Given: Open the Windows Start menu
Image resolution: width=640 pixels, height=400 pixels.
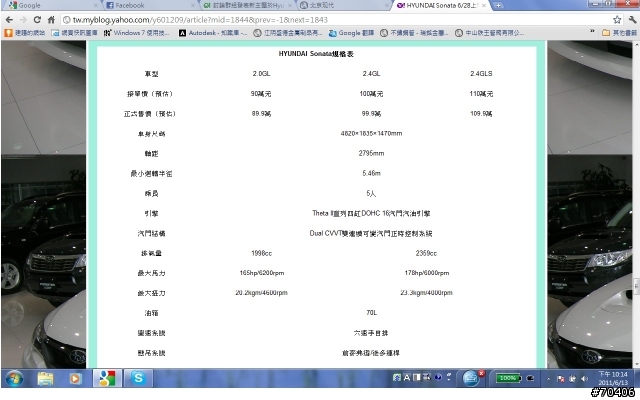Looking at the screenshot, I should click(15, 378).
